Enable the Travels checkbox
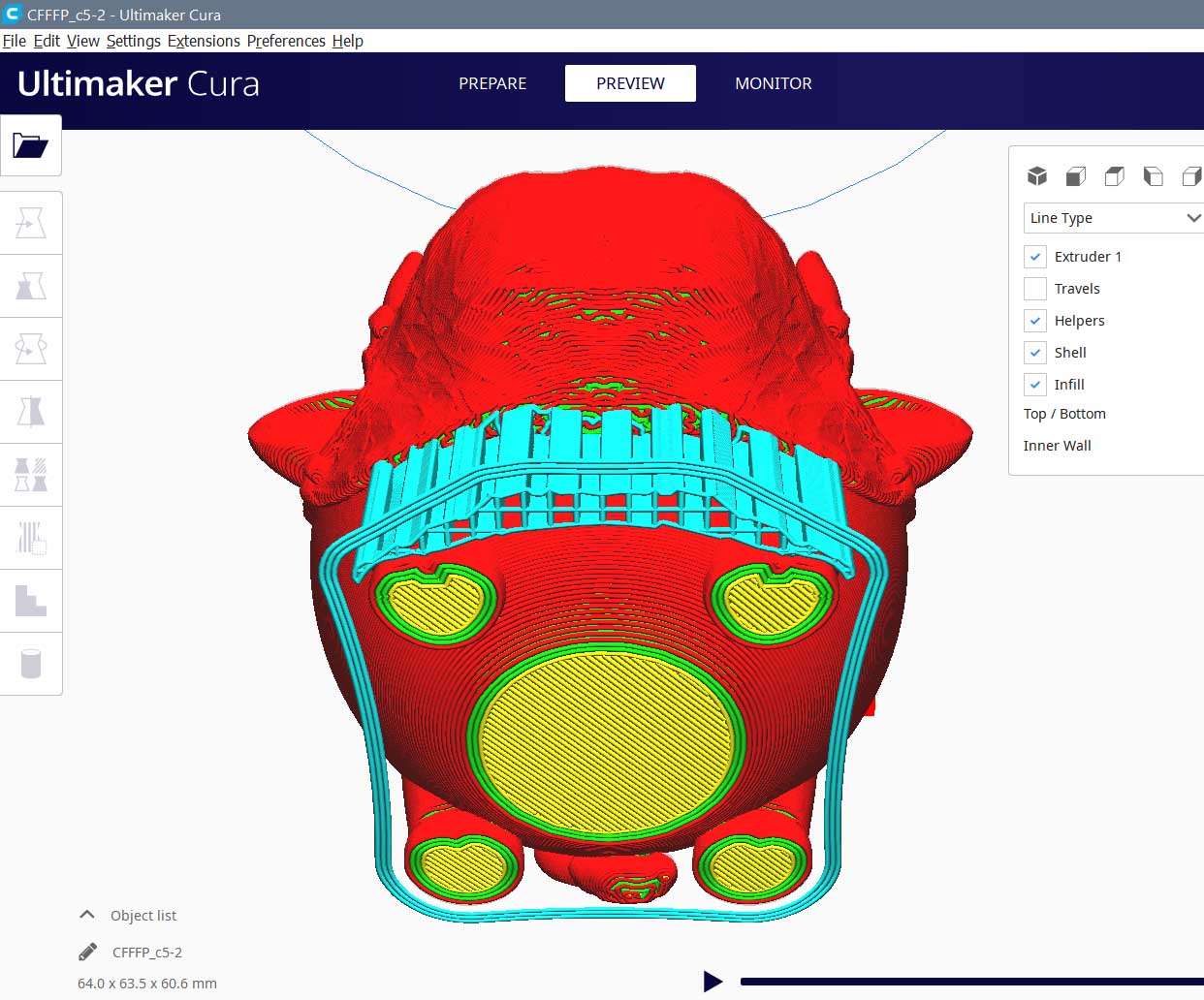1204x1000 pixels. 1035,289
